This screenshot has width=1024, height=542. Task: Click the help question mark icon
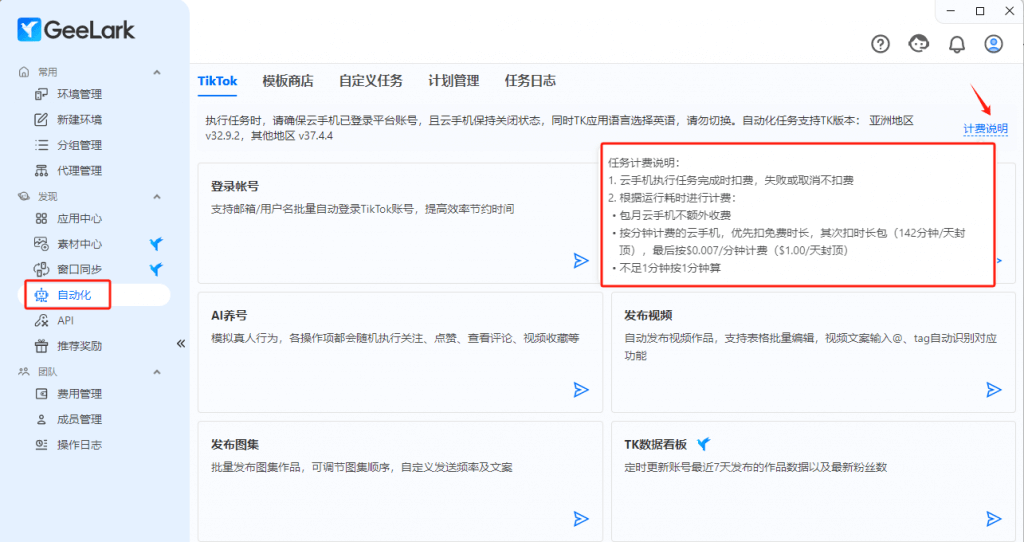pyautogui.click(x=880, y=44)
